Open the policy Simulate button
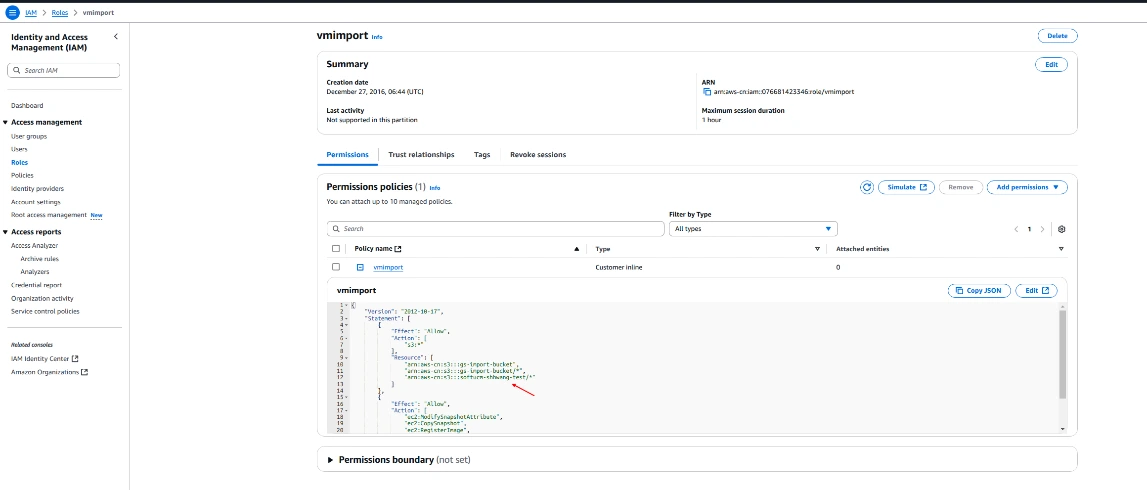 pyautogui.click(x=906, y=187)
